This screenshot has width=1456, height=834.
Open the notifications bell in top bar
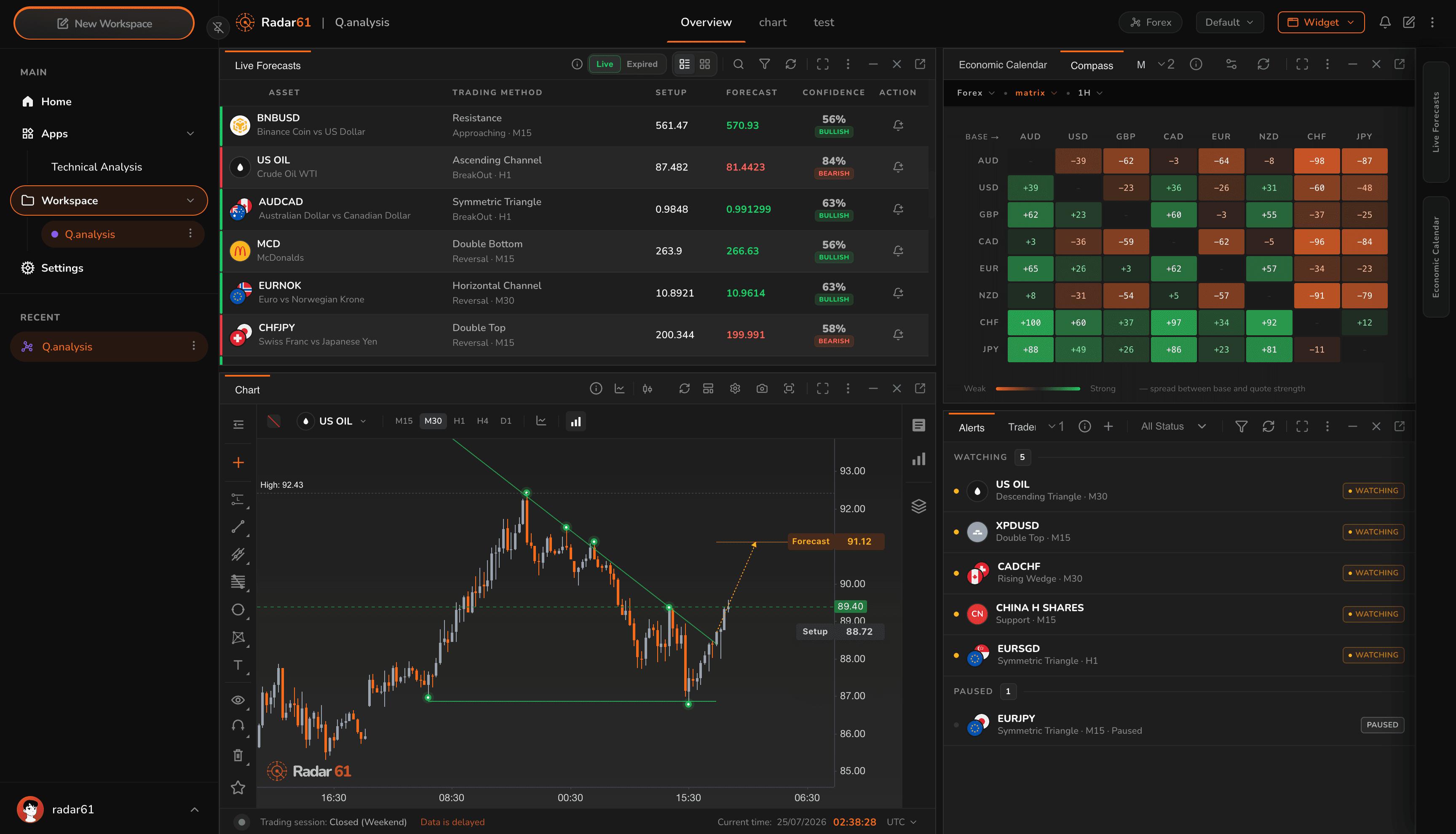1385,22
